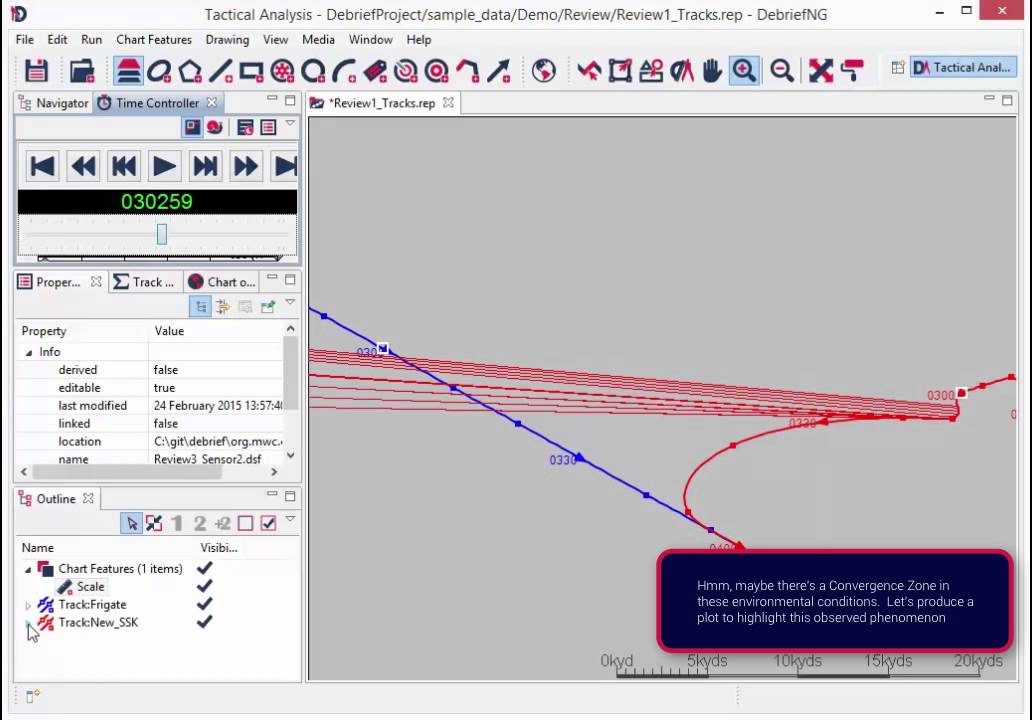Click the Save As folder icon in toolbar

pos(82,70)
